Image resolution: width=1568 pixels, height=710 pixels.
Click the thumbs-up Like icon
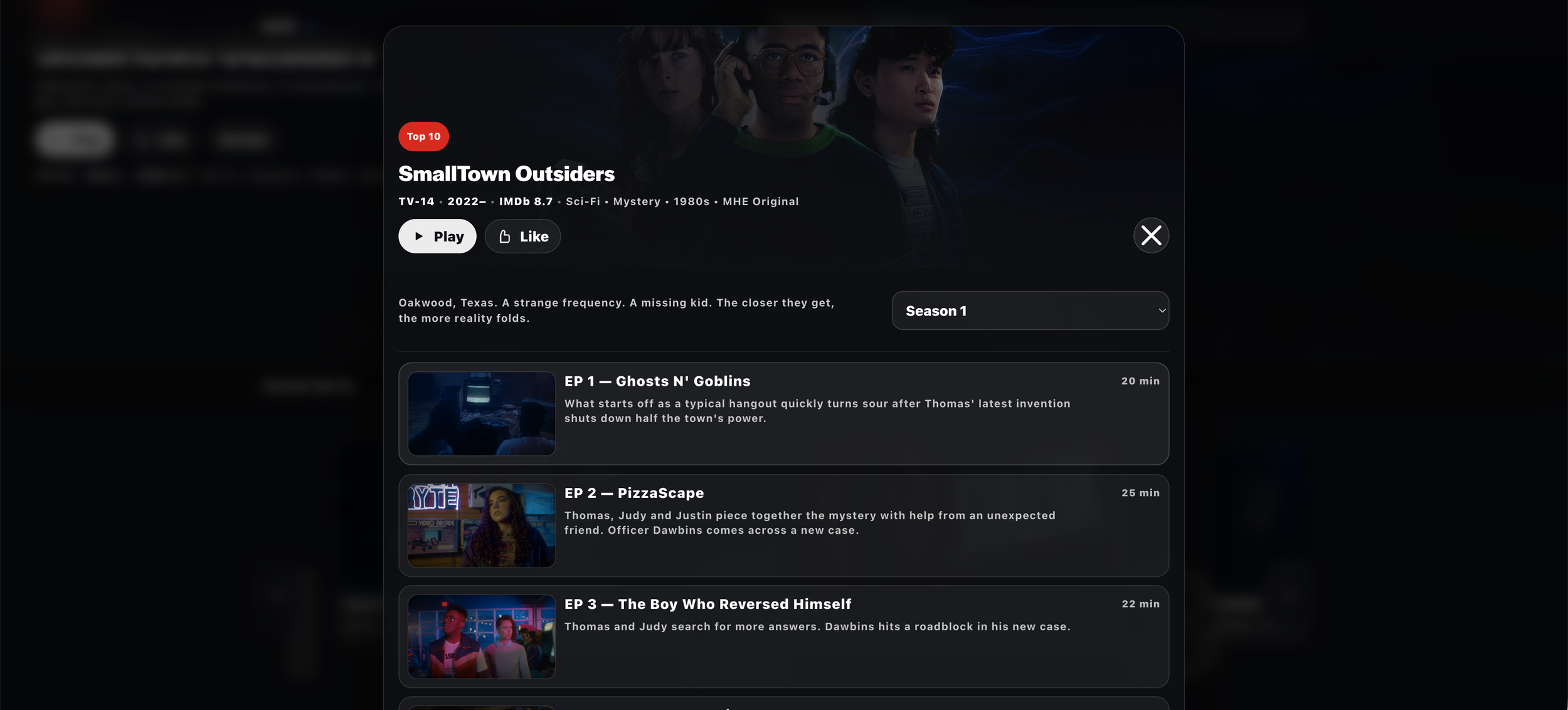pyautogui.click(x=505, y=236)
